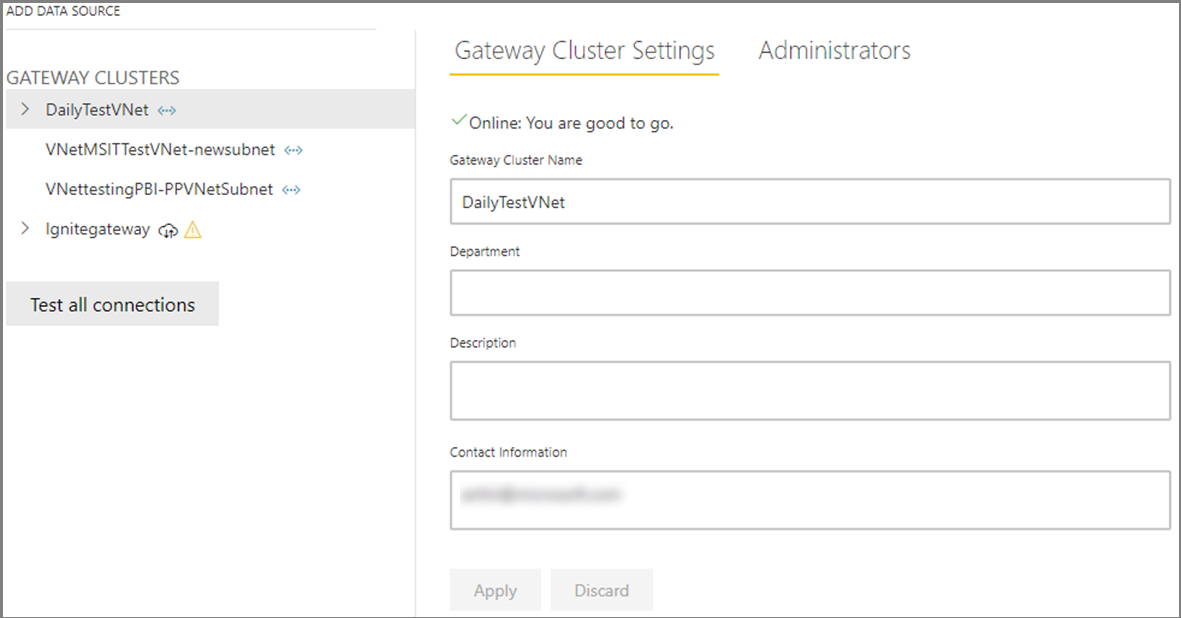Collapse the GATEWAY CLUSTERS list header
The height and width of the screenshot is (618, 1181).
[94, 77]
